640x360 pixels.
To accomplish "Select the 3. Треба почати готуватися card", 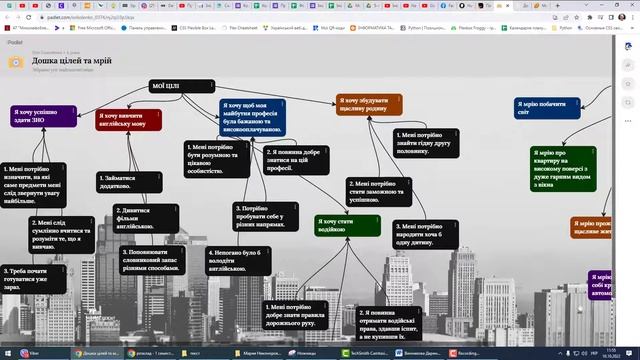I will [33, 279].
